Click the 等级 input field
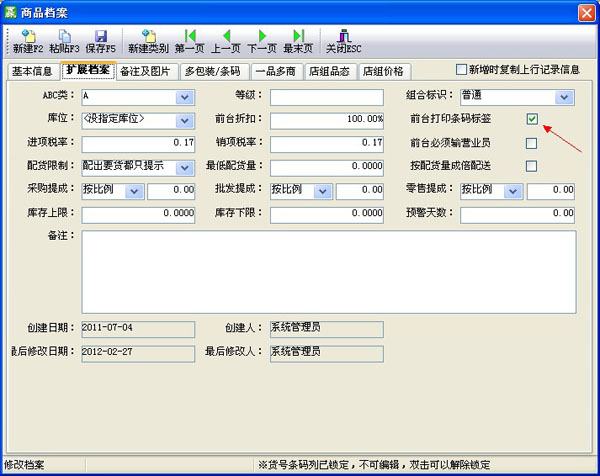 click(x=327, y=98)
